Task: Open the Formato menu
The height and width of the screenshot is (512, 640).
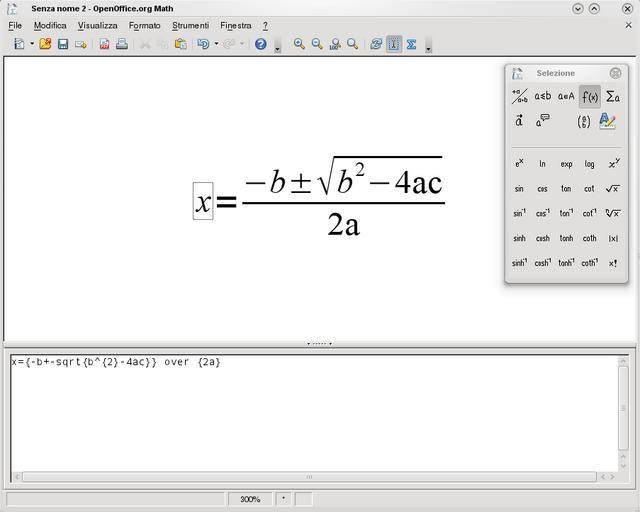Action: tap(144, 25)
